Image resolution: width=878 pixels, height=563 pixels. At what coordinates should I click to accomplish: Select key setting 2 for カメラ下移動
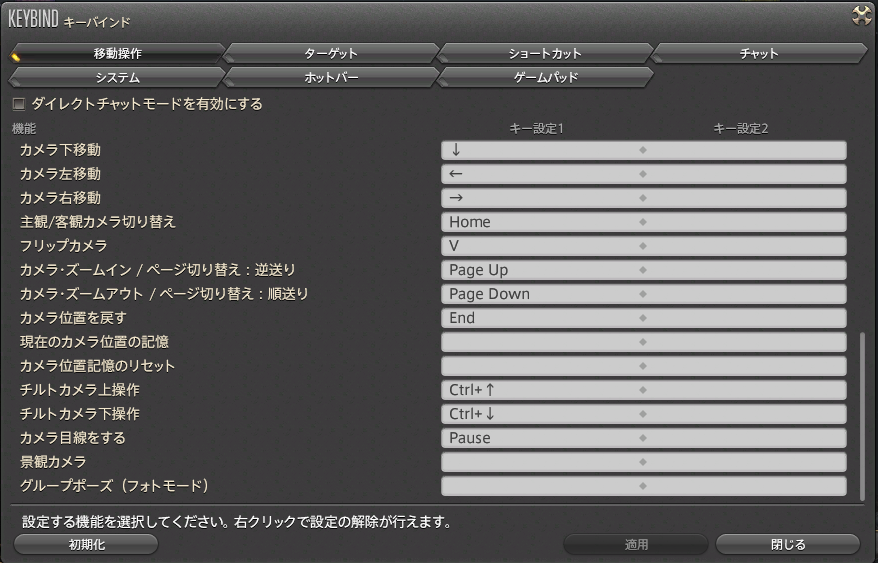coord(745,150)
